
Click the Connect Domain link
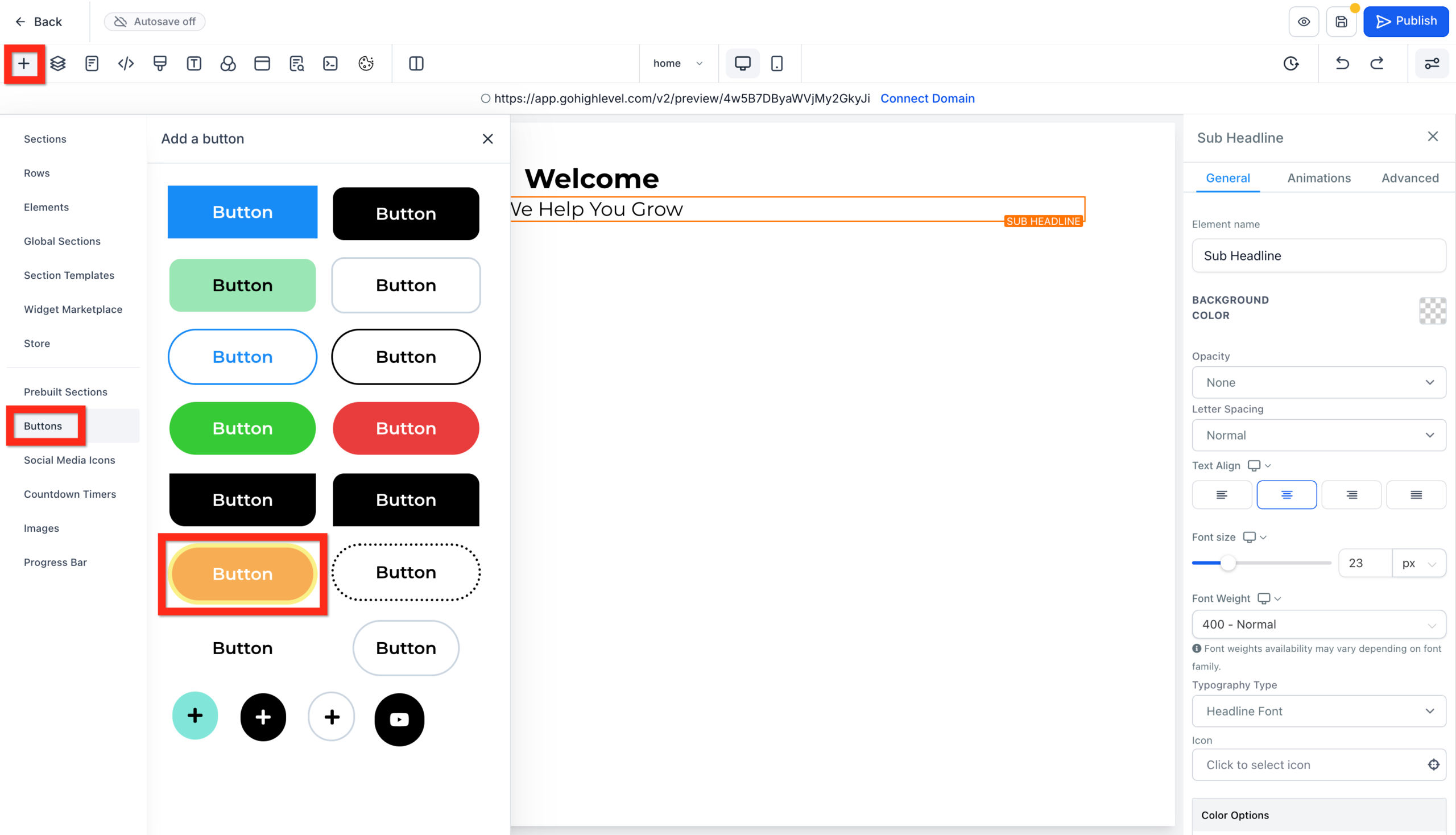click(x=927, y=98)
